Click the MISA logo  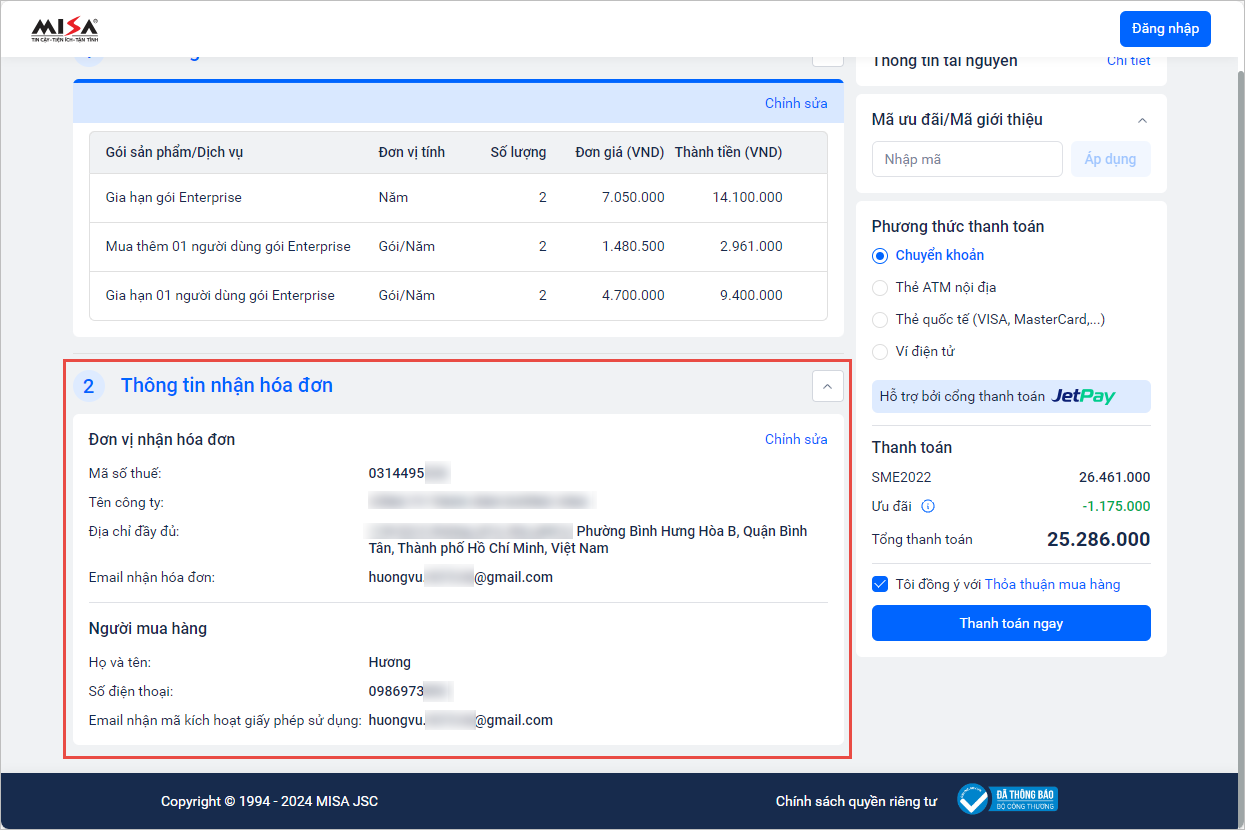pyautogui.click(x=65, y=29)
